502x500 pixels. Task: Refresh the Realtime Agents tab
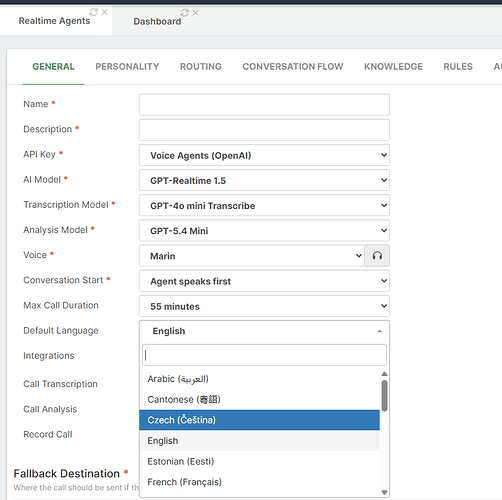coord(94,12)
